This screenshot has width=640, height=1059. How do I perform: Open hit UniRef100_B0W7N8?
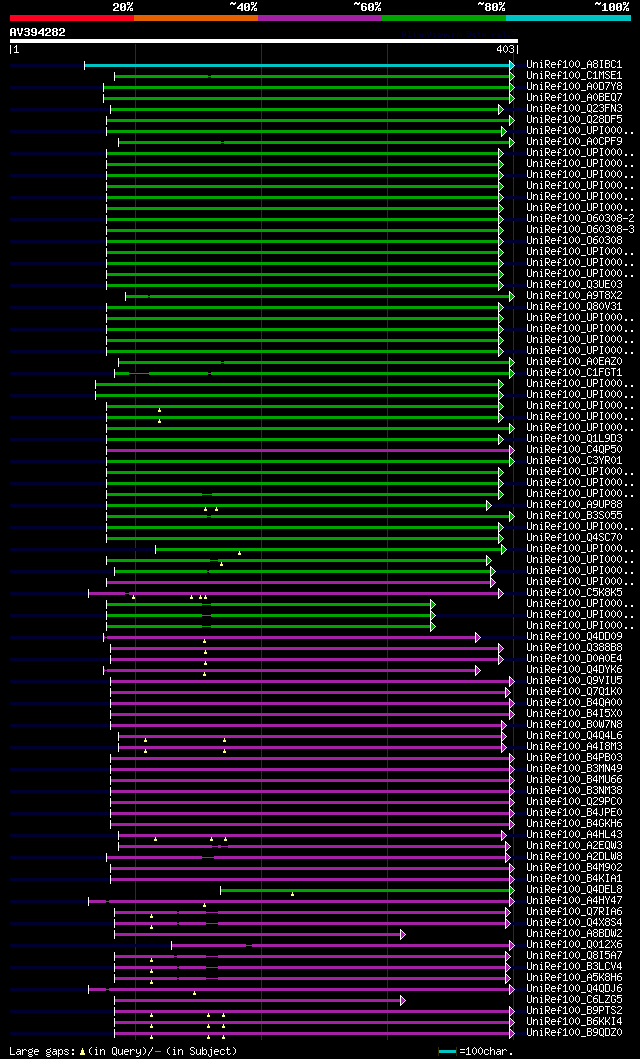pos(575,725)
